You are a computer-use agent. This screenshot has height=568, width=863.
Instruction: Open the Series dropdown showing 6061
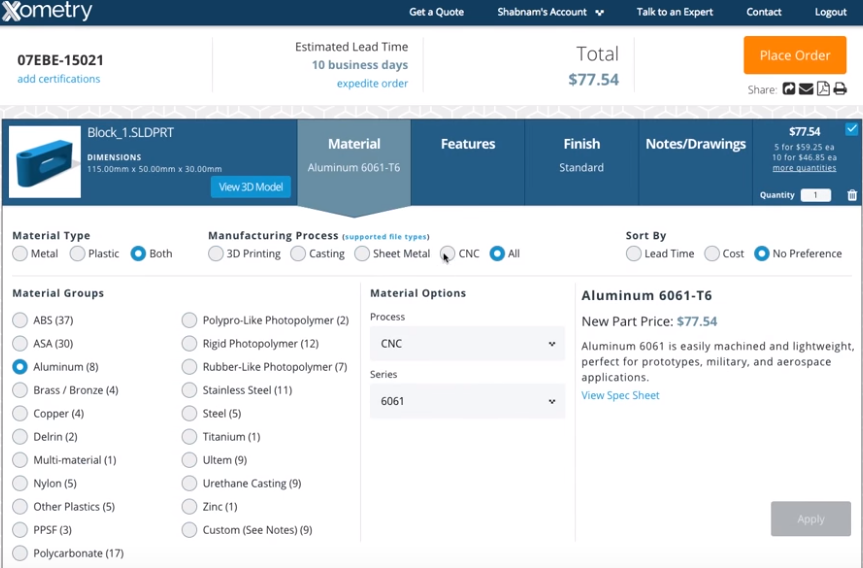click(x=467, y=401)
